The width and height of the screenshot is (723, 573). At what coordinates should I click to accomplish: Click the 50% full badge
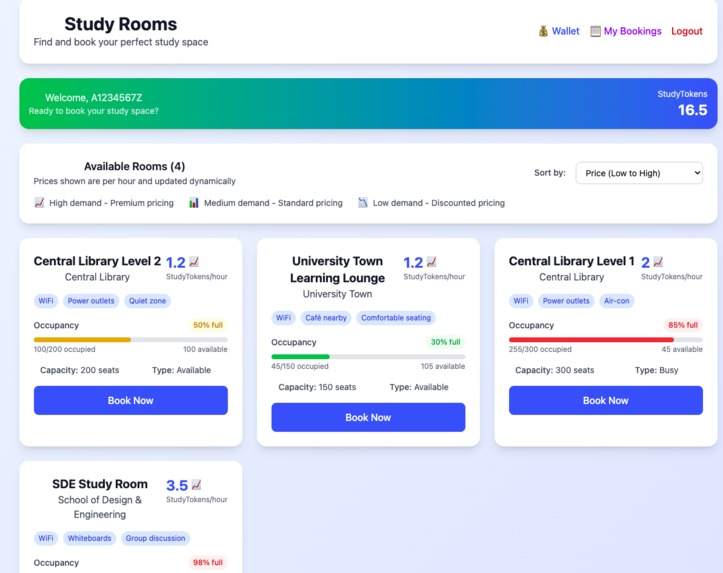tap(207, 325)
